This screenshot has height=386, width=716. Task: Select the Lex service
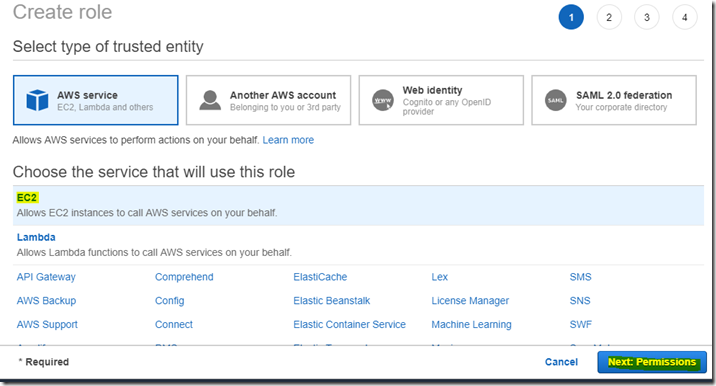pos(440,277)
